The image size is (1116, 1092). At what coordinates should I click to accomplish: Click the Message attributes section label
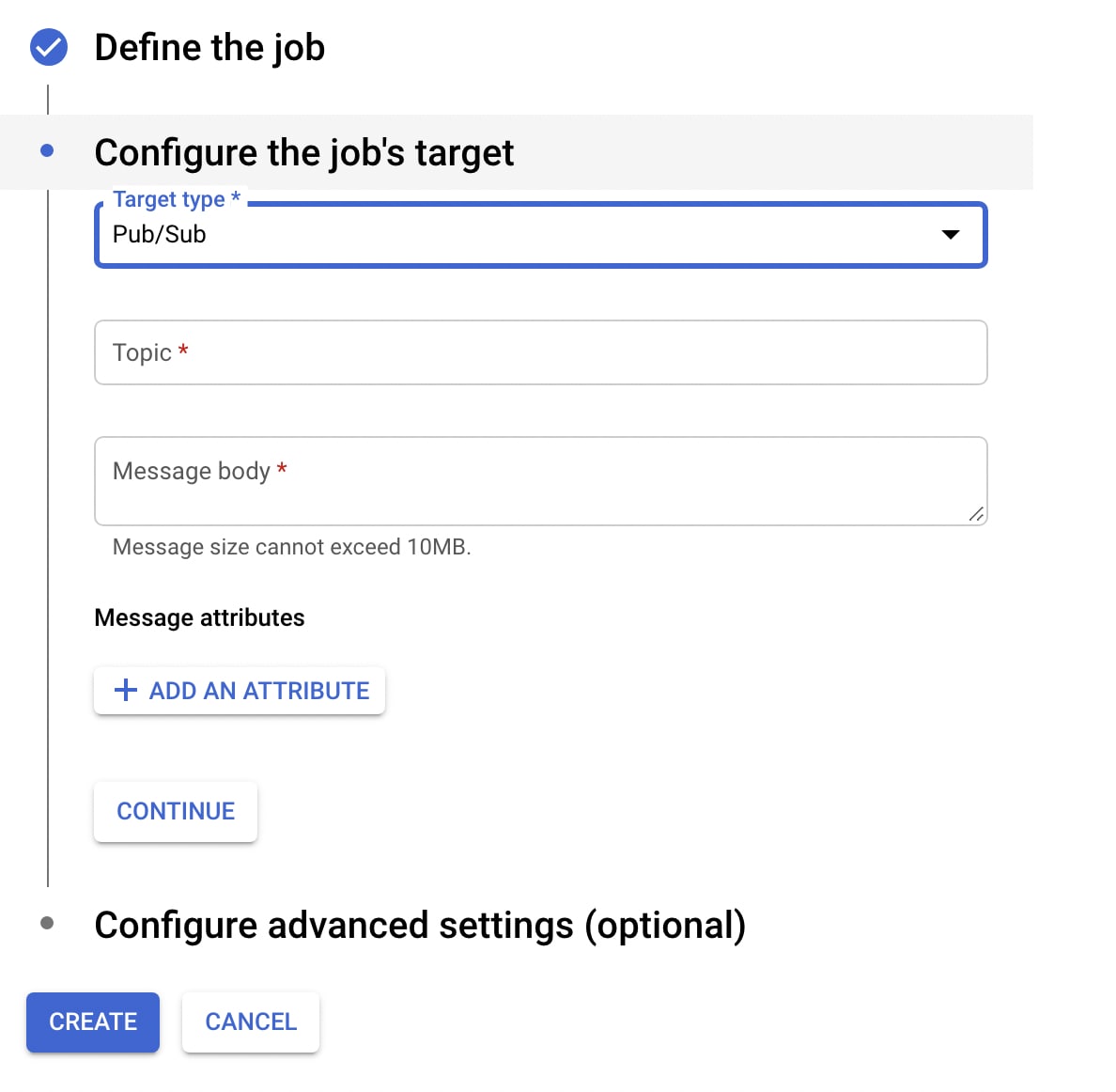click(199, 617)
